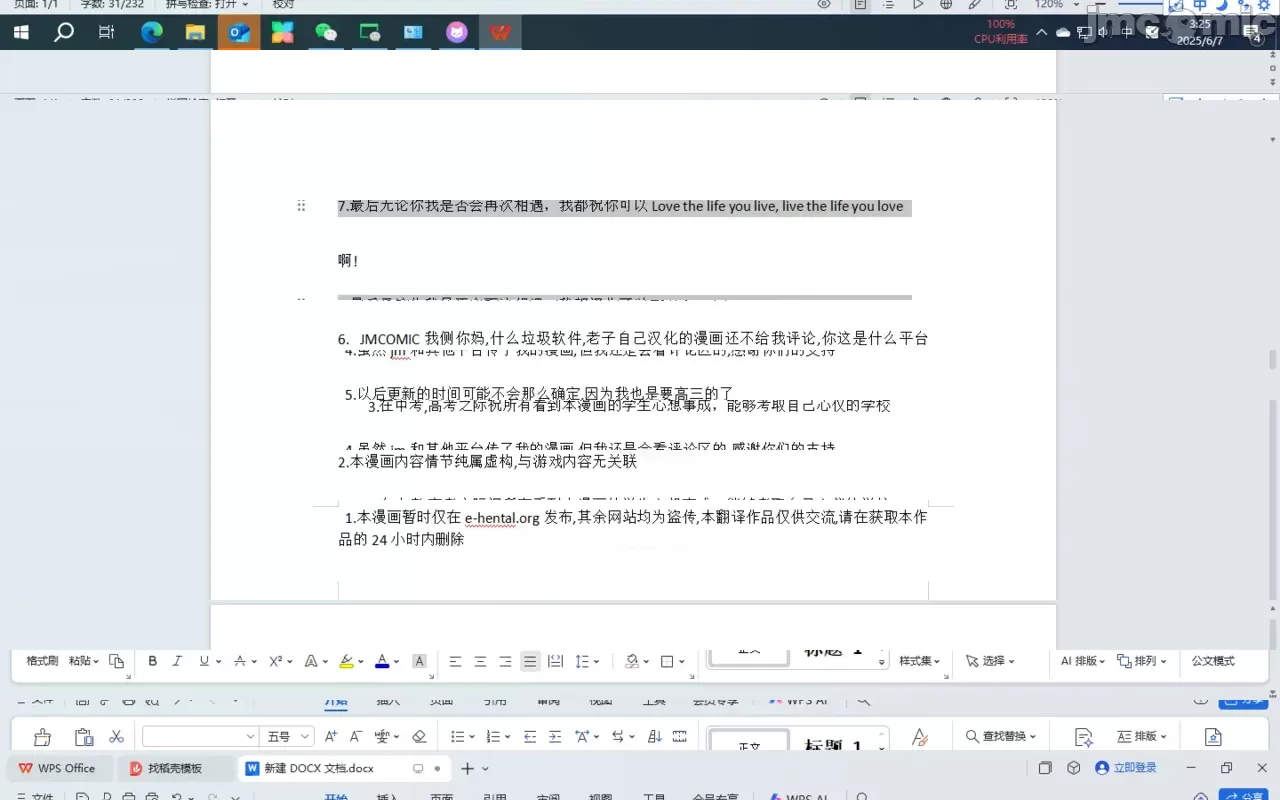Click the scissors cut icon
This screenshot has height=800, width=1280.
[116, 737]
